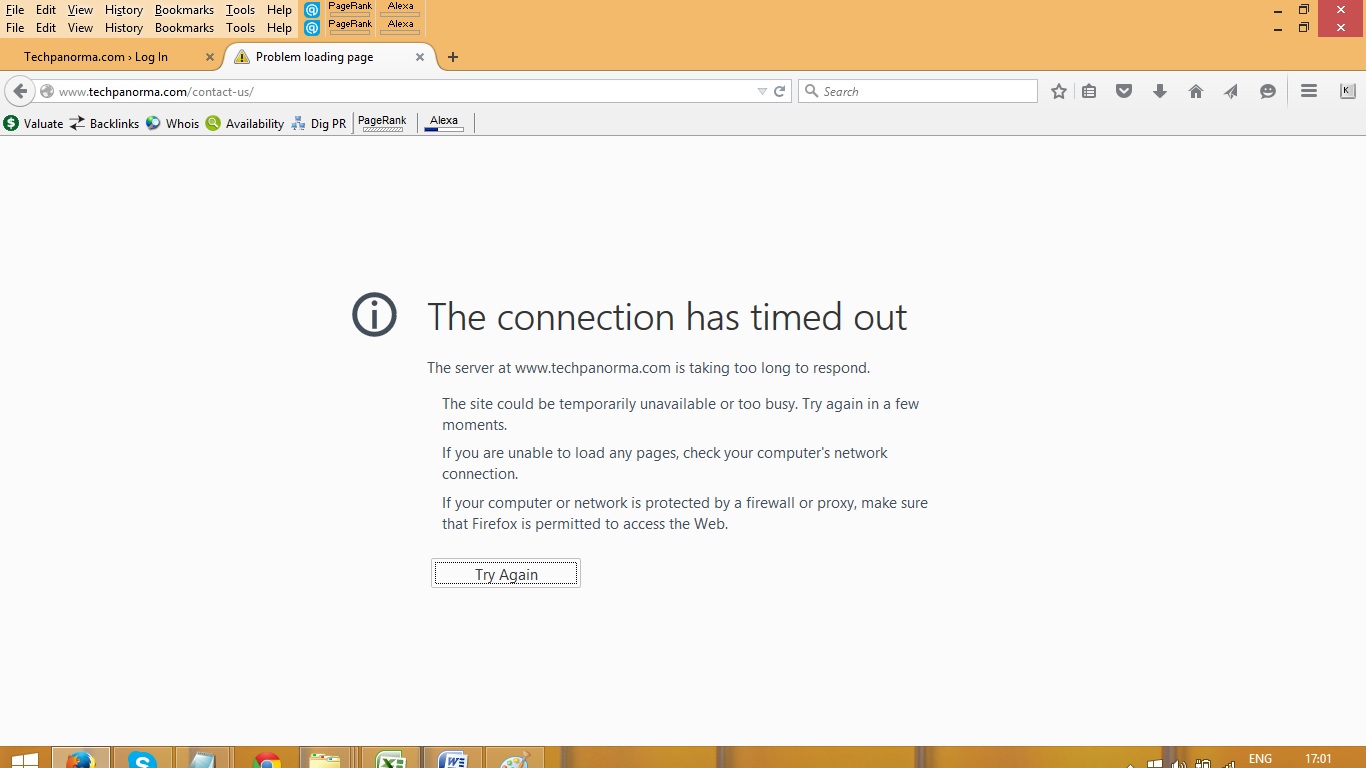Click the Backlinks toolbar link
Viewport: 1366px width, 768px height.
[105, 124]
